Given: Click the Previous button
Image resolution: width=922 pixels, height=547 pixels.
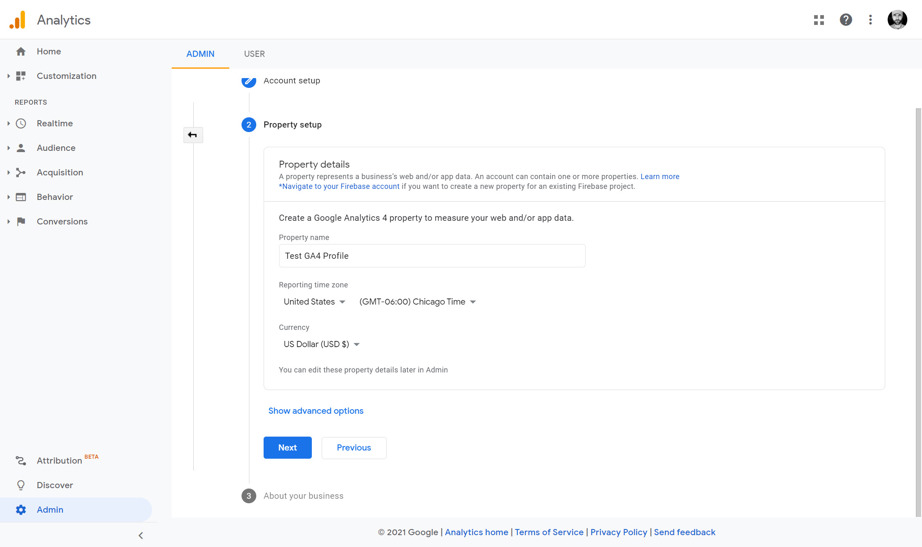Looking at the screenshot, I should coord(353,448).
